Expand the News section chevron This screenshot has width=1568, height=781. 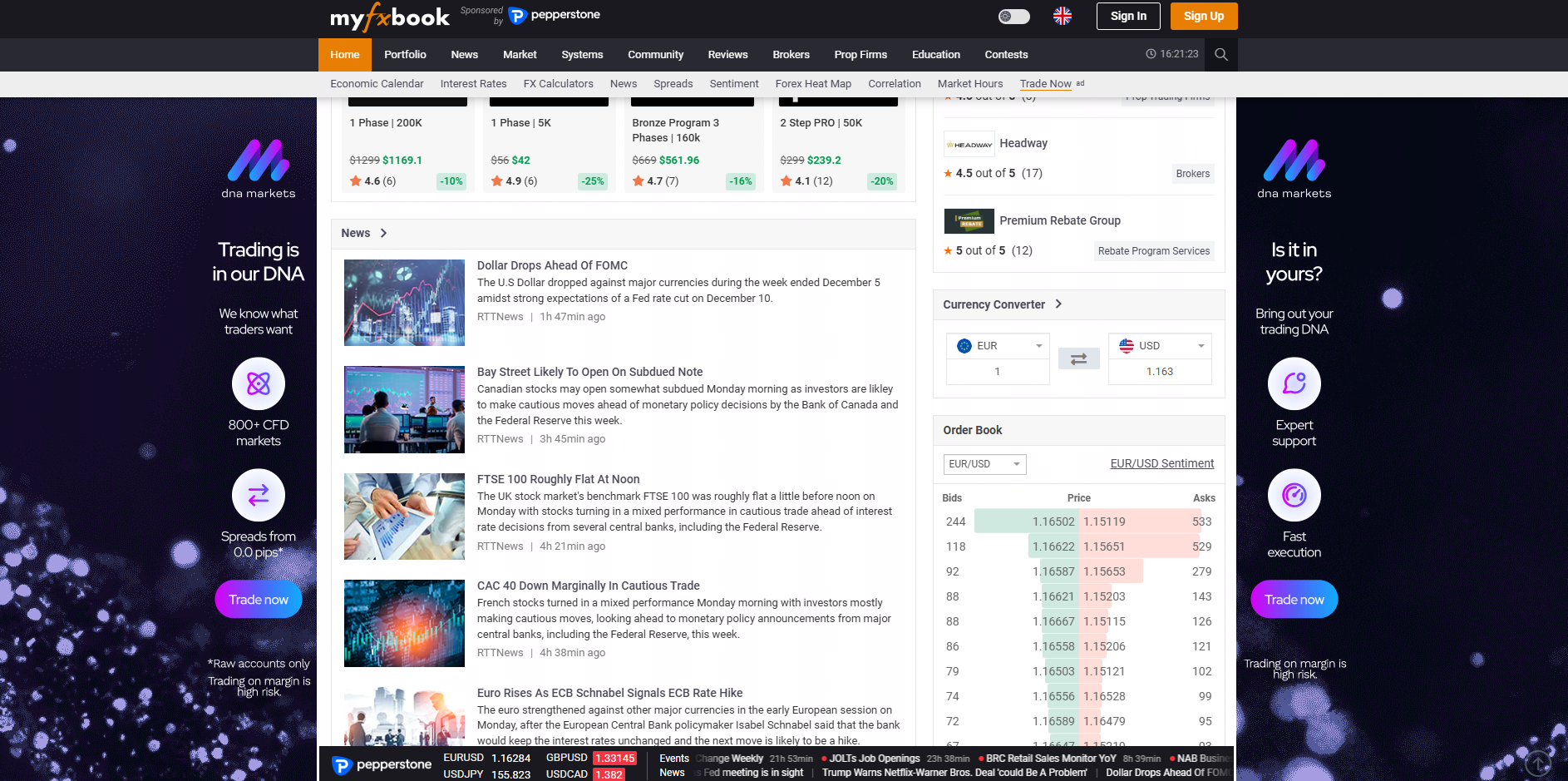click(x=383, y=233)
